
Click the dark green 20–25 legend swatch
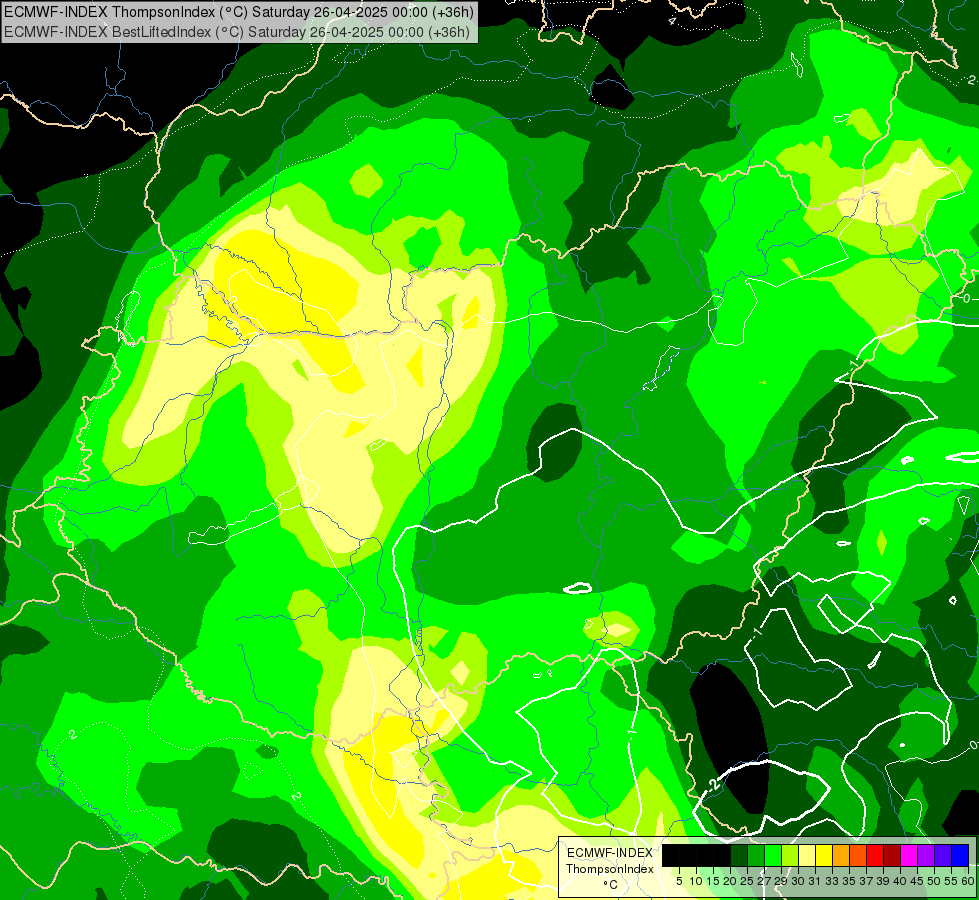click(x=739, y=856)
